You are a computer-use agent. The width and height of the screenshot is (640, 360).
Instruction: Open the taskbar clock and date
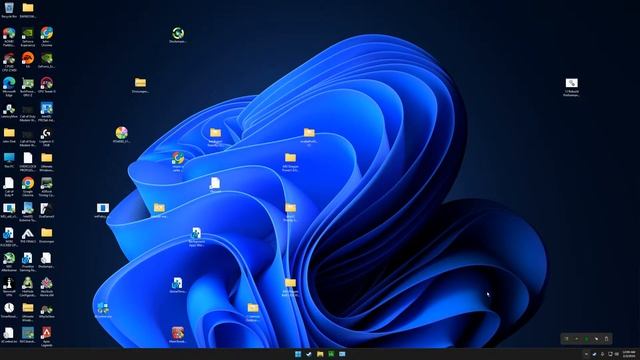click(x=629, y=354)
